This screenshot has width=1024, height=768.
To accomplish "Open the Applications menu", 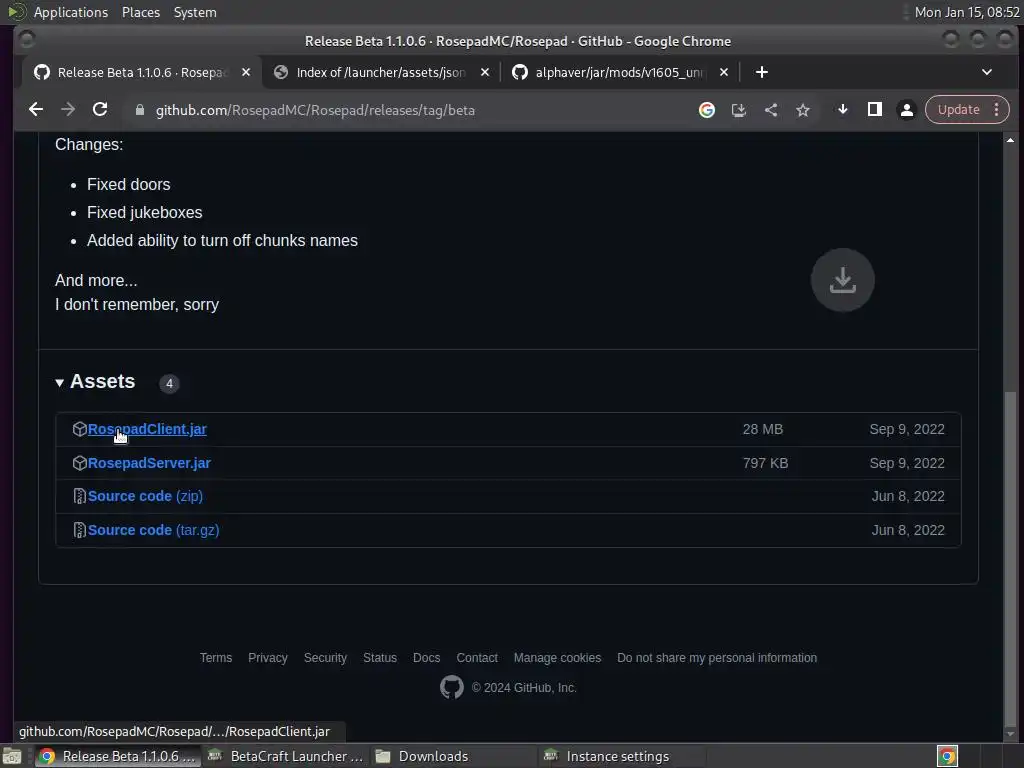I will click(x=71, y=12).
